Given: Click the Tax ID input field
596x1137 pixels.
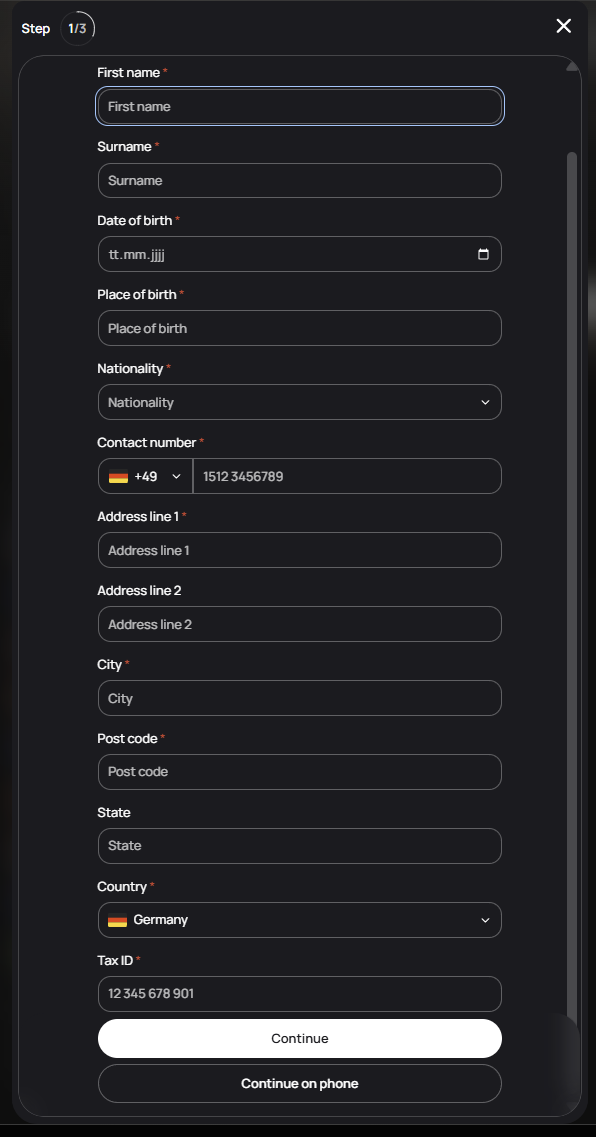Looking at the screenshot, I should (299, 994).
